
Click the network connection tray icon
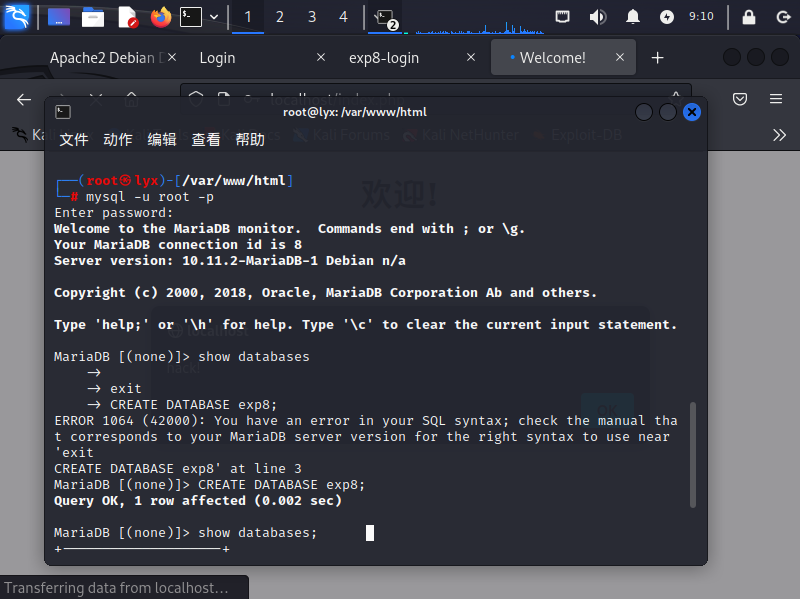(562, 17)
